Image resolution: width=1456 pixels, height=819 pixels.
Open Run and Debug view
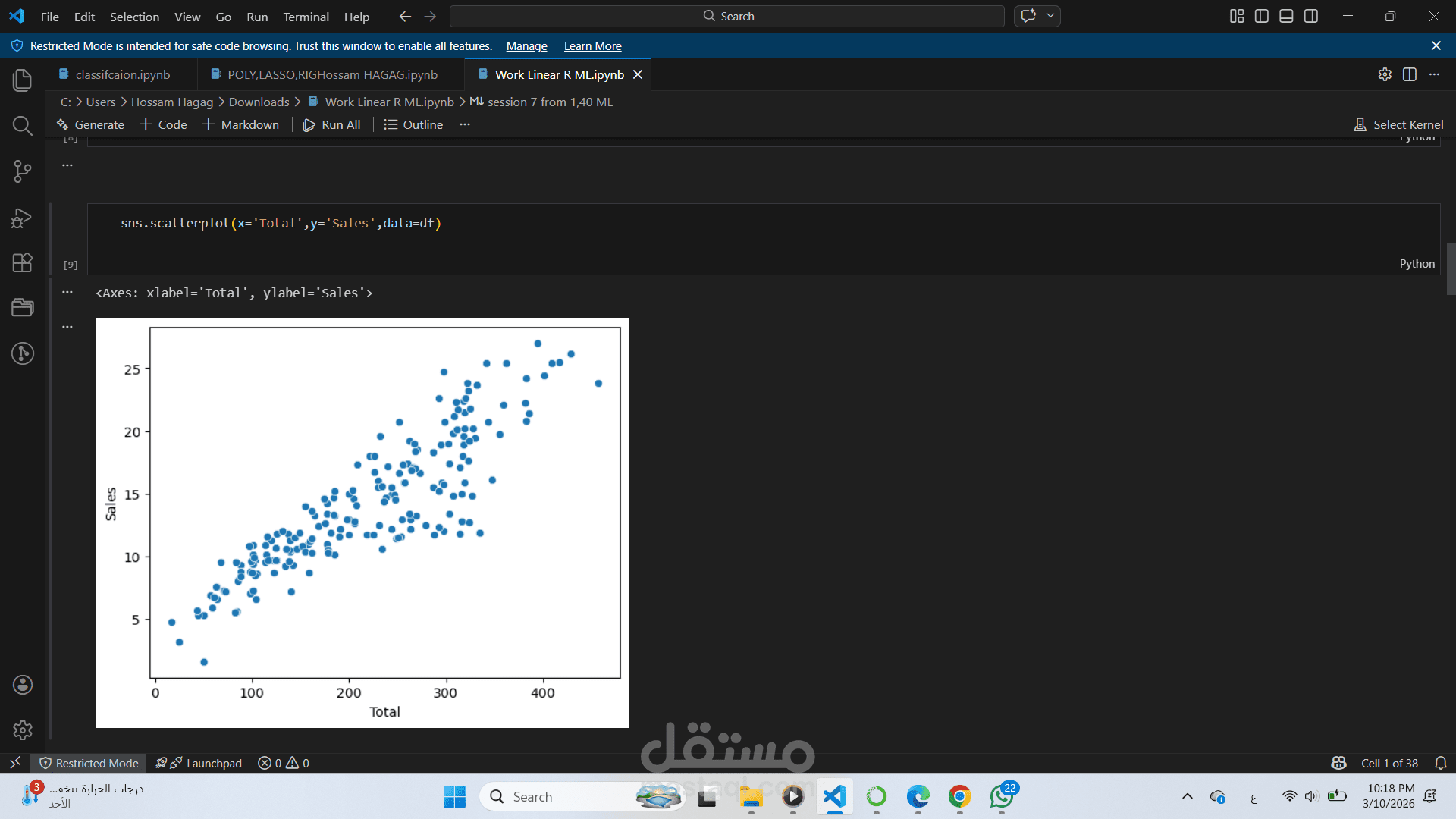pyautogui.click(x=23, y=218)
